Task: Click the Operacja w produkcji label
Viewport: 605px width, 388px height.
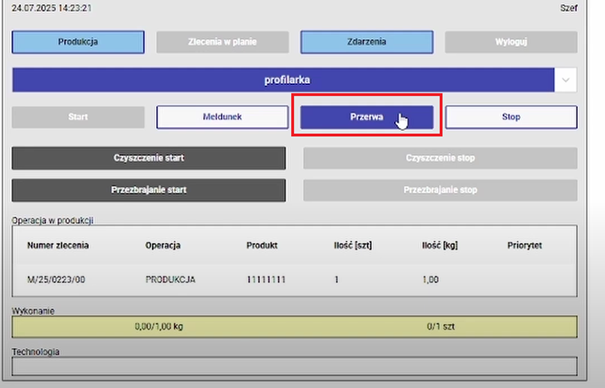Action: [x=52, y=221]
